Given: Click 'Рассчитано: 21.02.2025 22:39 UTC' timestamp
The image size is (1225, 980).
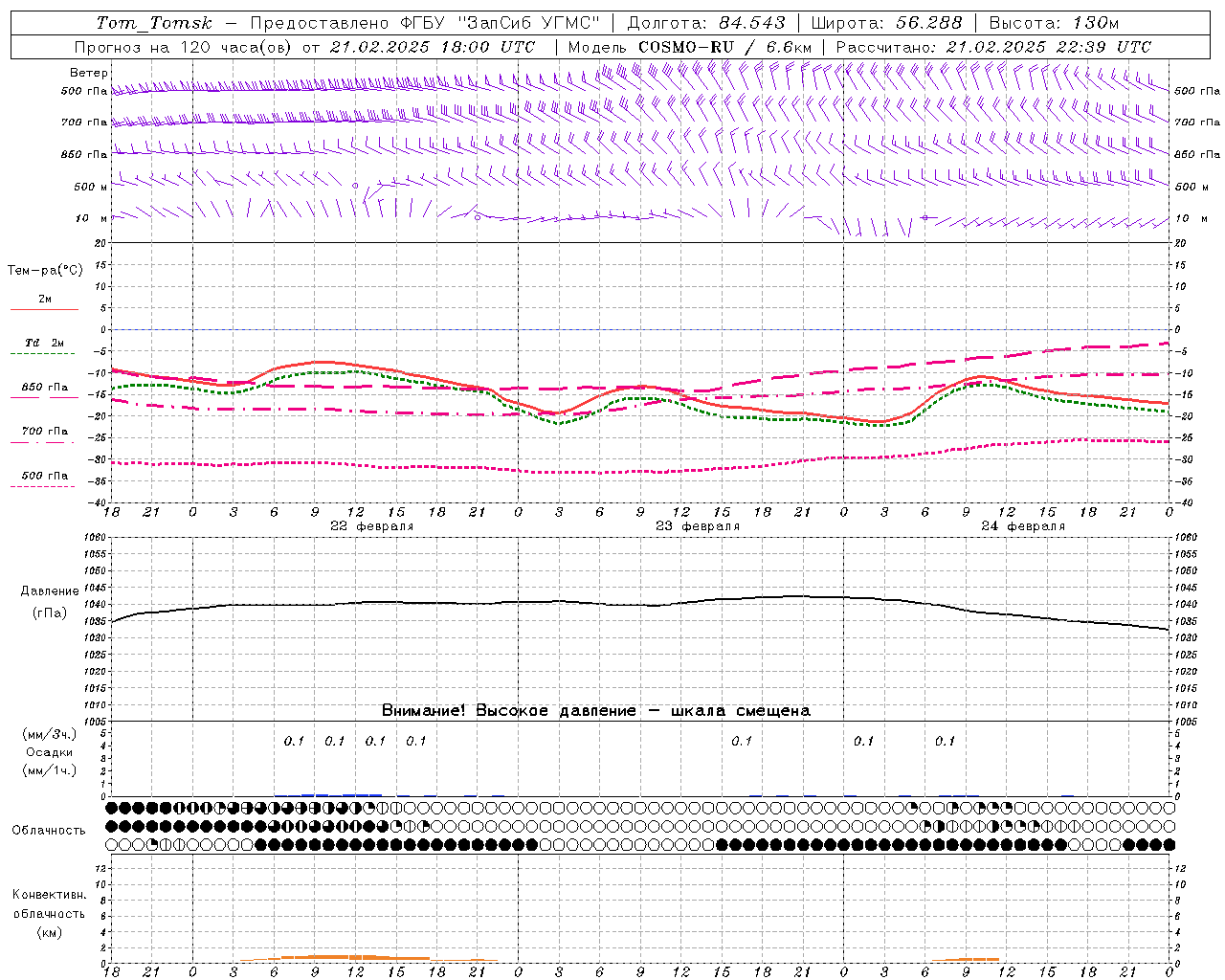Looking at the screenshot, I should [993, 47].
